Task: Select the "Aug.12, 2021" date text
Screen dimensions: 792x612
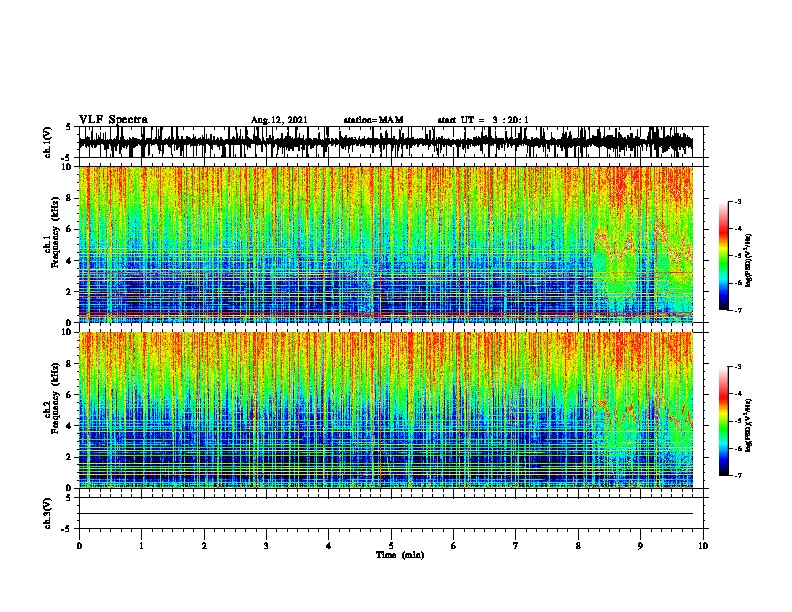Action: [x=279, y=120]
